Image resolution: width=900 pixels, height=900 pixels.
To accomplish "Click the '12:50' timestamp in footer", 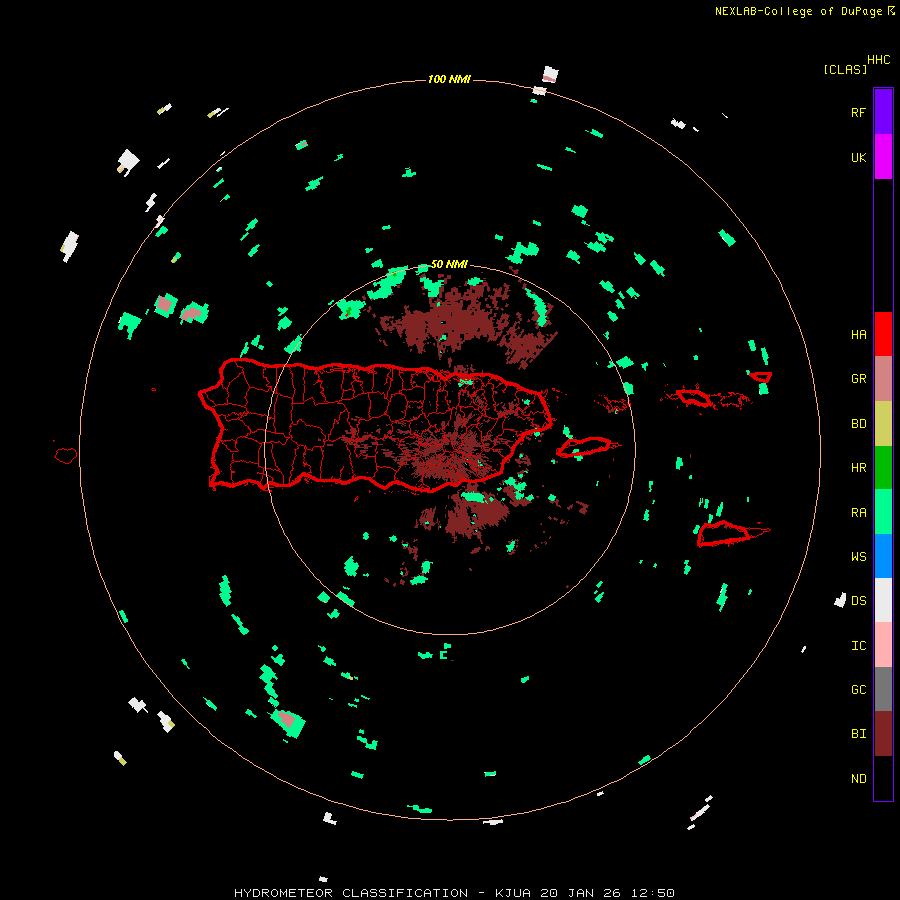I will (653, 893).
